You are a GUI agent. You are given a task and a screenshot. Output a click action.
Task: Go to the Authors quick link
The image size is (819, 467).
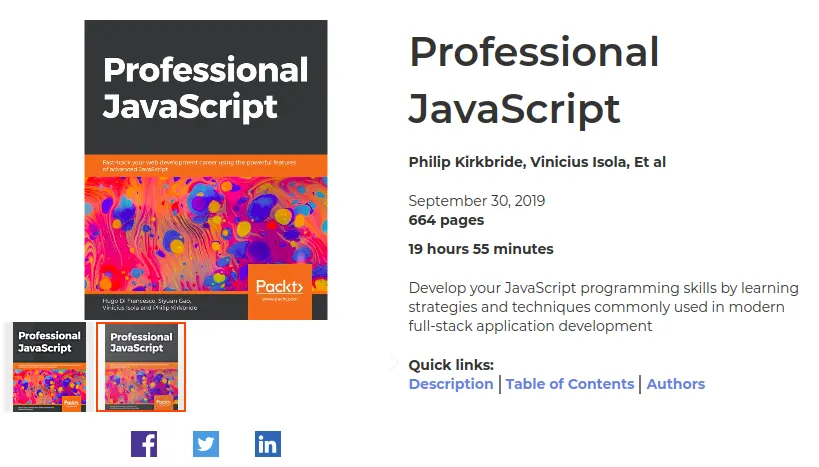click(x=676, y=384)
